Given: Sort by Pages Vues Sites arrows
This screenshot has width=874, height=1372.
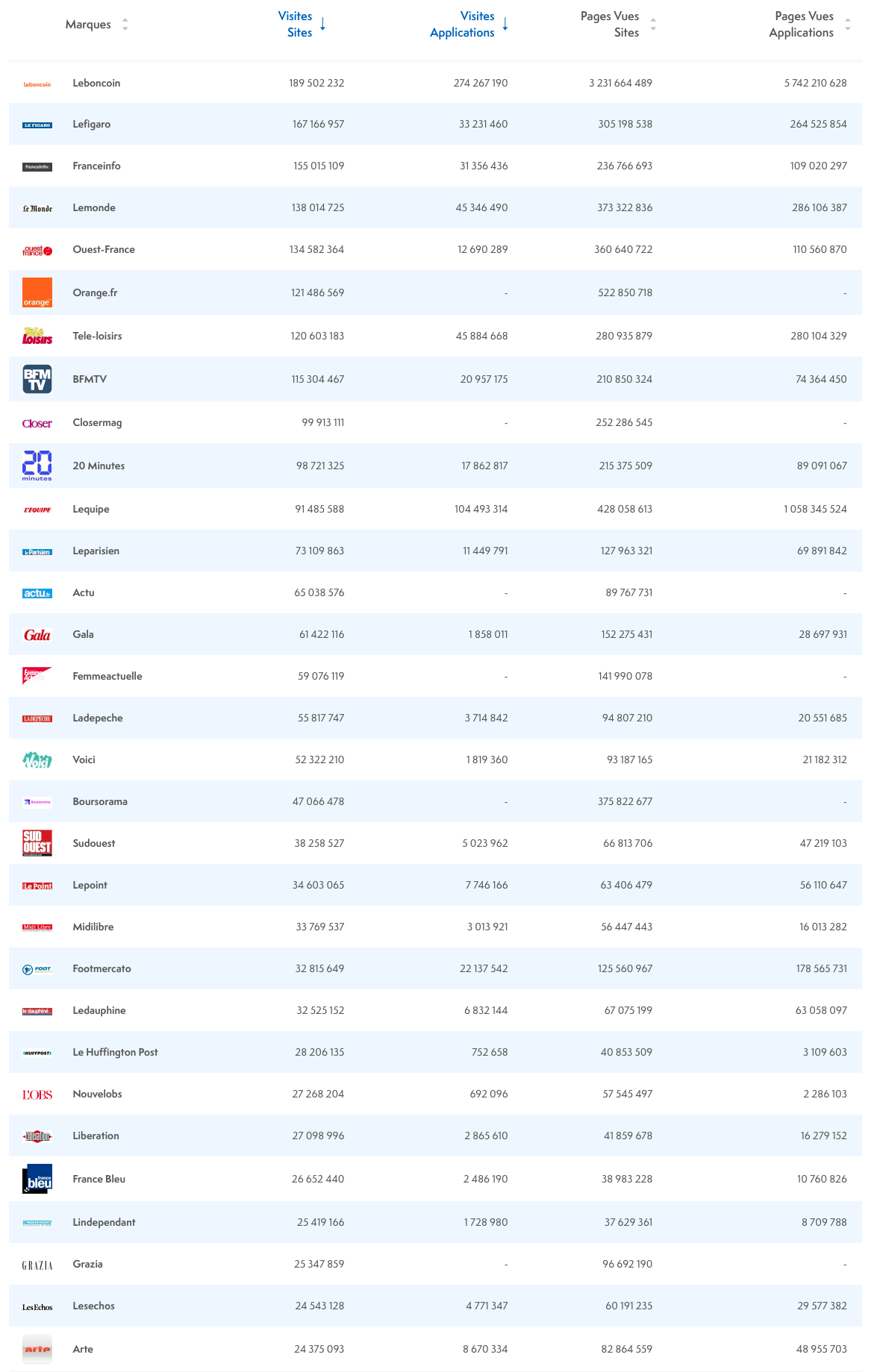Looking at the screenshot, I should (x=653, y=25).
